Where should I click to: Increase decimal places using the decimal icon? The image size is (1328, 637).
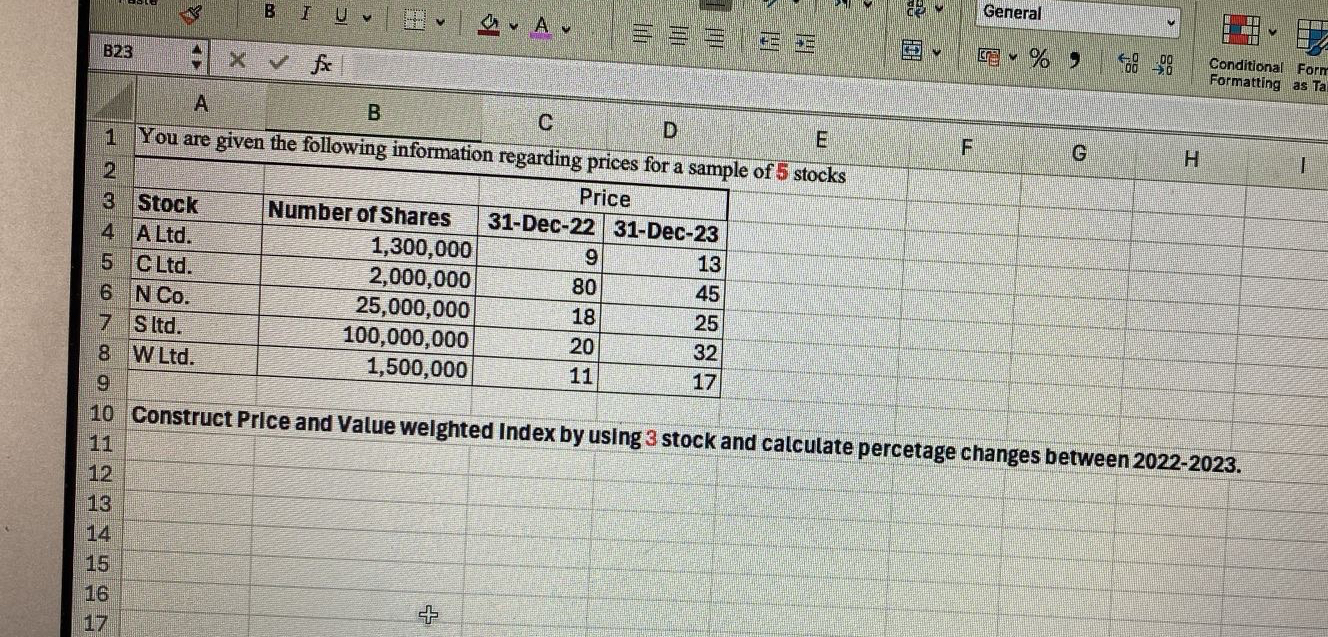pyautogui.click(x=1128, y=63)
